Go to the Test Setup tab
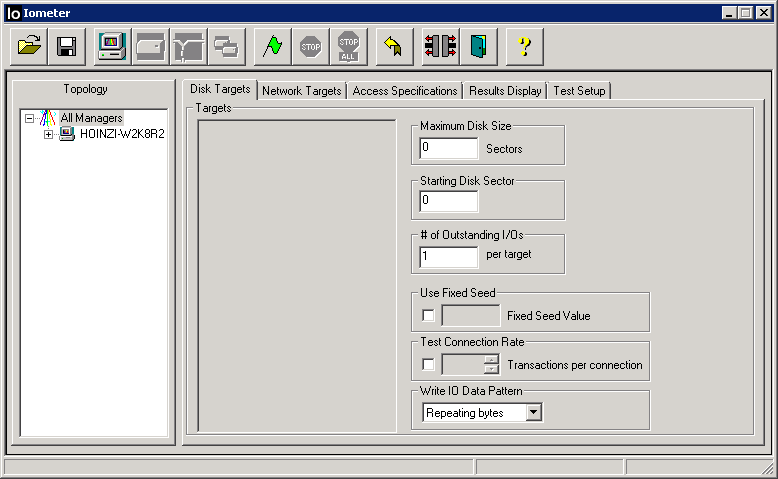778x479 pixels. click(x=579, y=91)
